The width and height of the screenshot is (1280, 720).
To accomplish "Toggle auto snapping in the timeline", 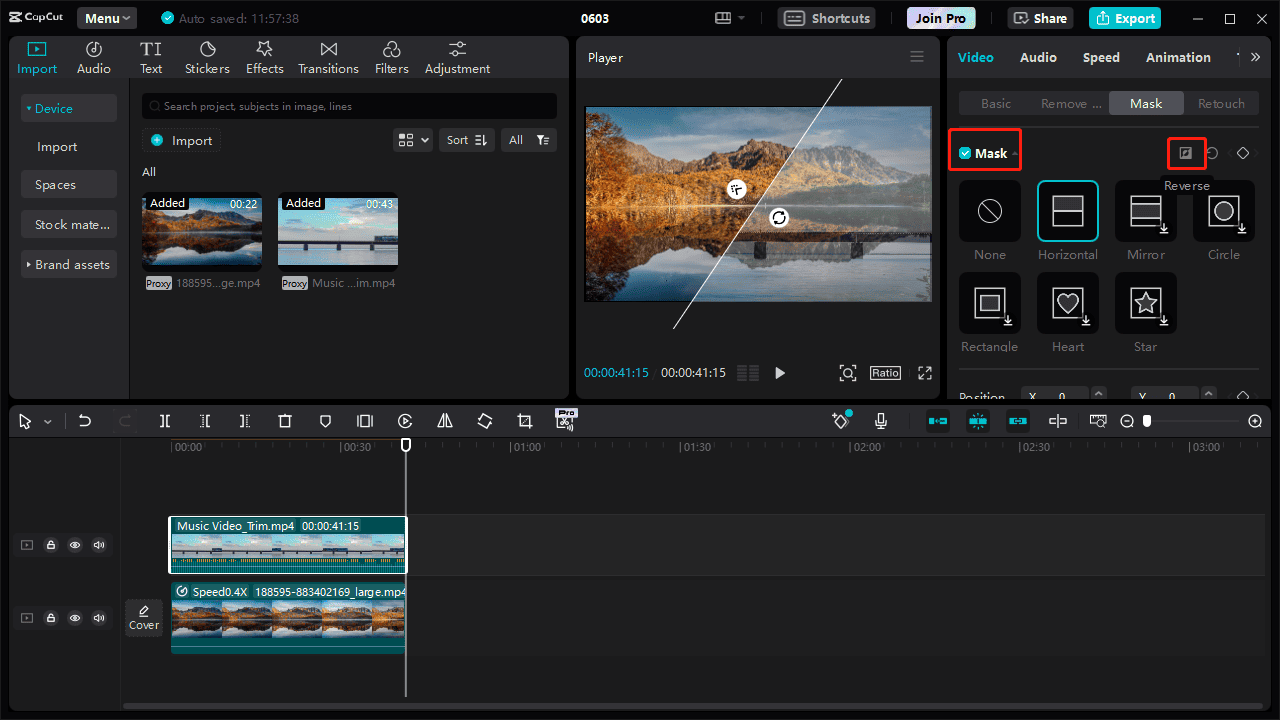I will point(978,421).
